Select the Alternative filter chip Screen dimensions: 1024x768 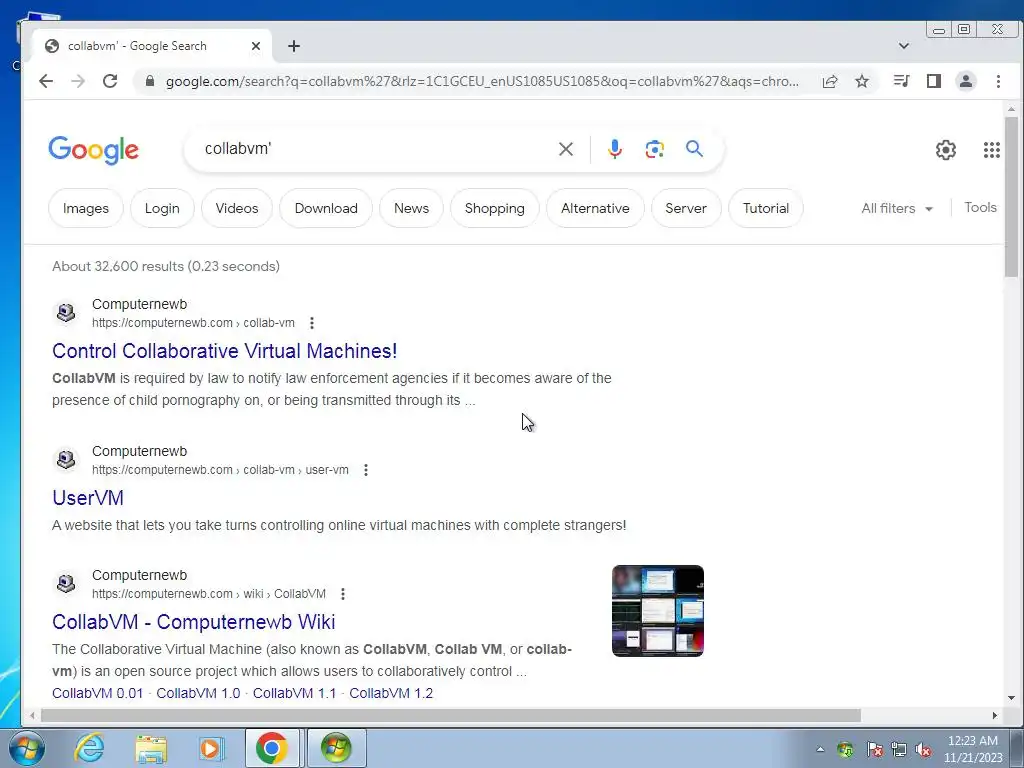tap(595, 208)
